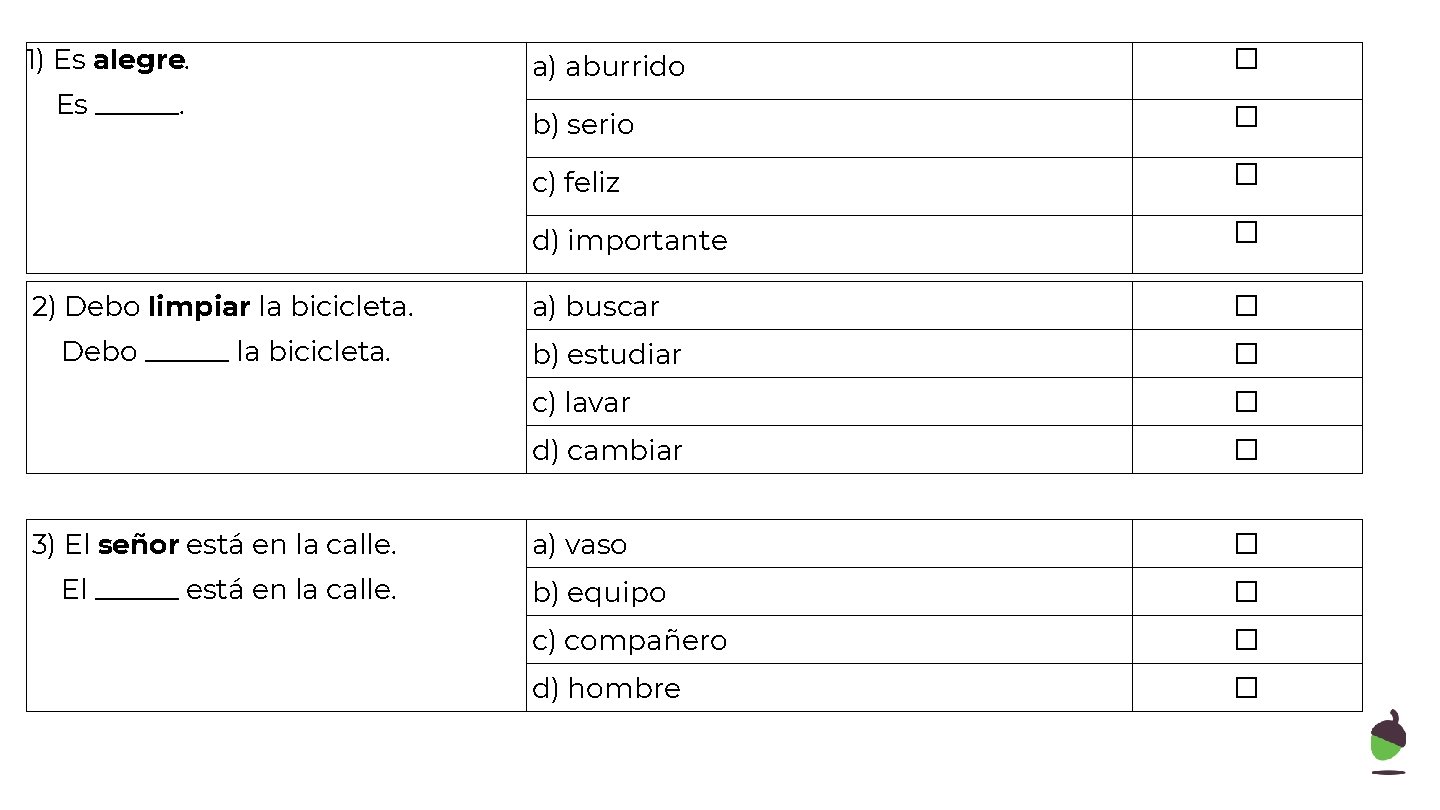
Task: Select the 'compañero' answer checkbox
Action: tap(1246, 640)
